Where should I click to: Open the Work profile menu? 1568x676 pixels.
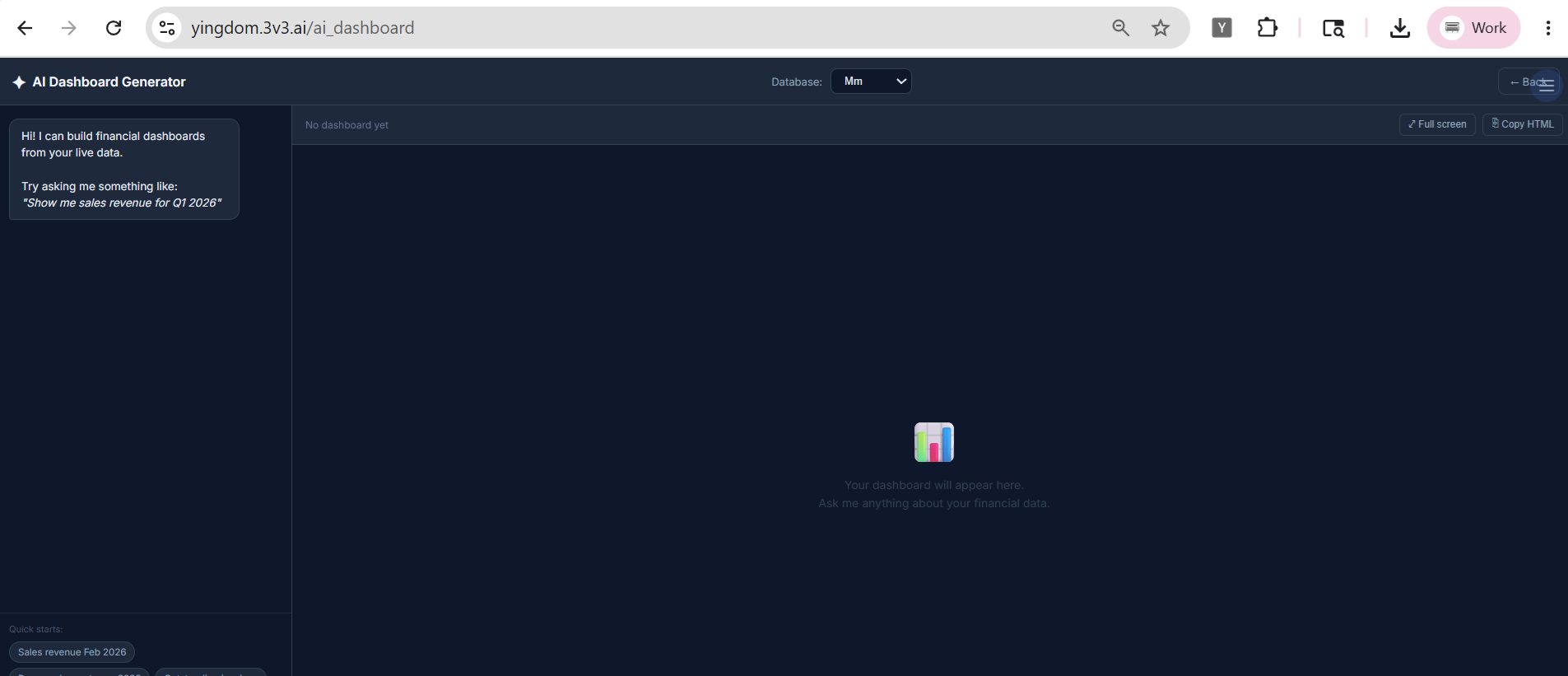click(x=1473, y=28)
